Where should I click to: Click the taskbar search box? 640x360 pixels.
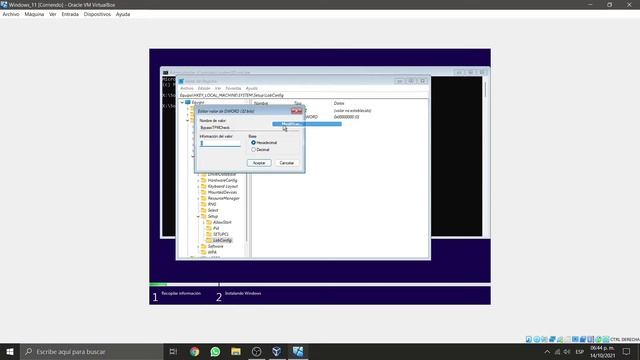91,351
